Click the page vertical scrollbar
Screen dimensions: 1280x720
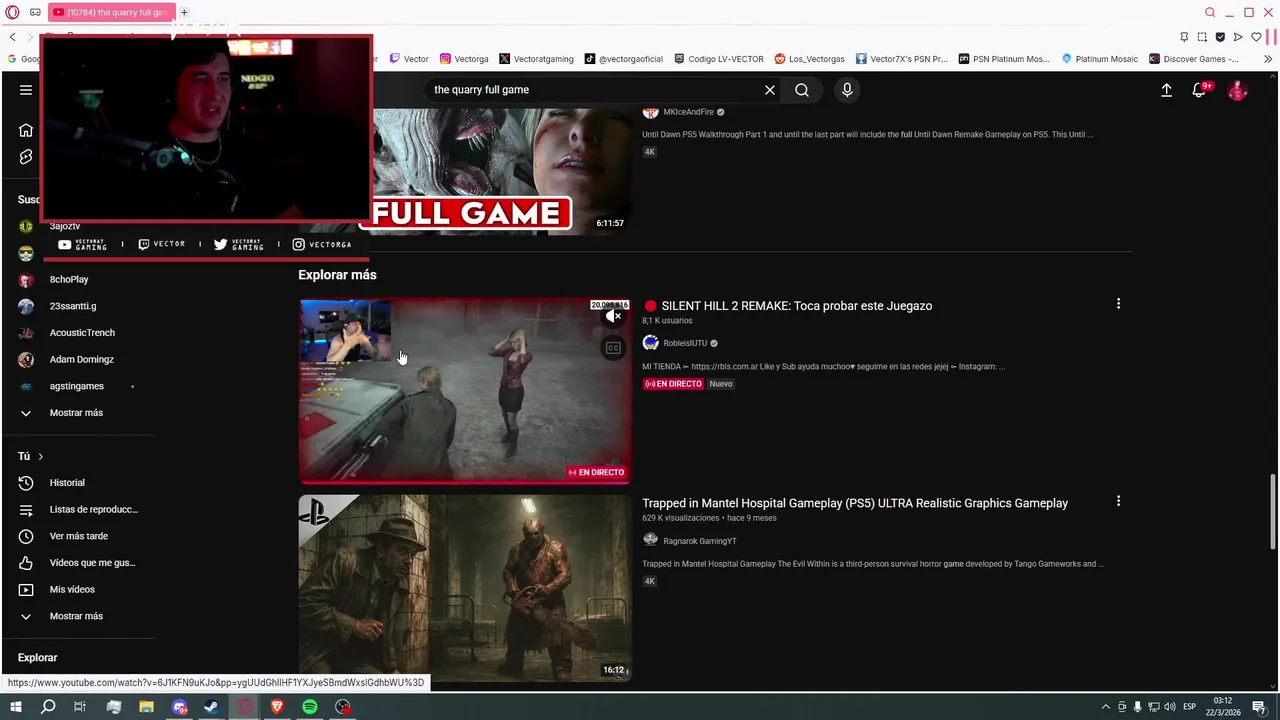[x=1273, y=512]
